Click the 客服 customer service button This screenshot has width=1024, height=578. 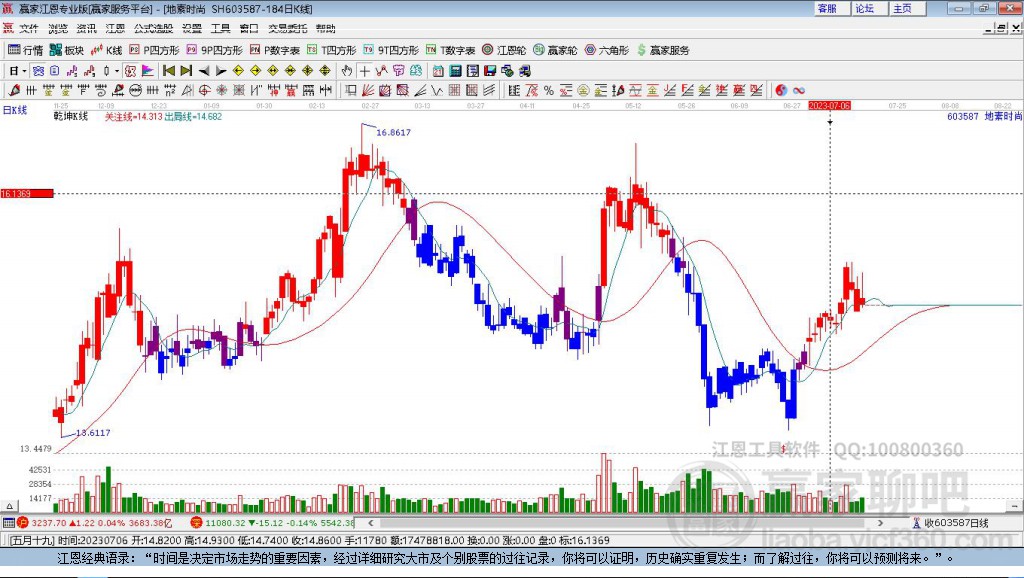click(x=827, y=8)
